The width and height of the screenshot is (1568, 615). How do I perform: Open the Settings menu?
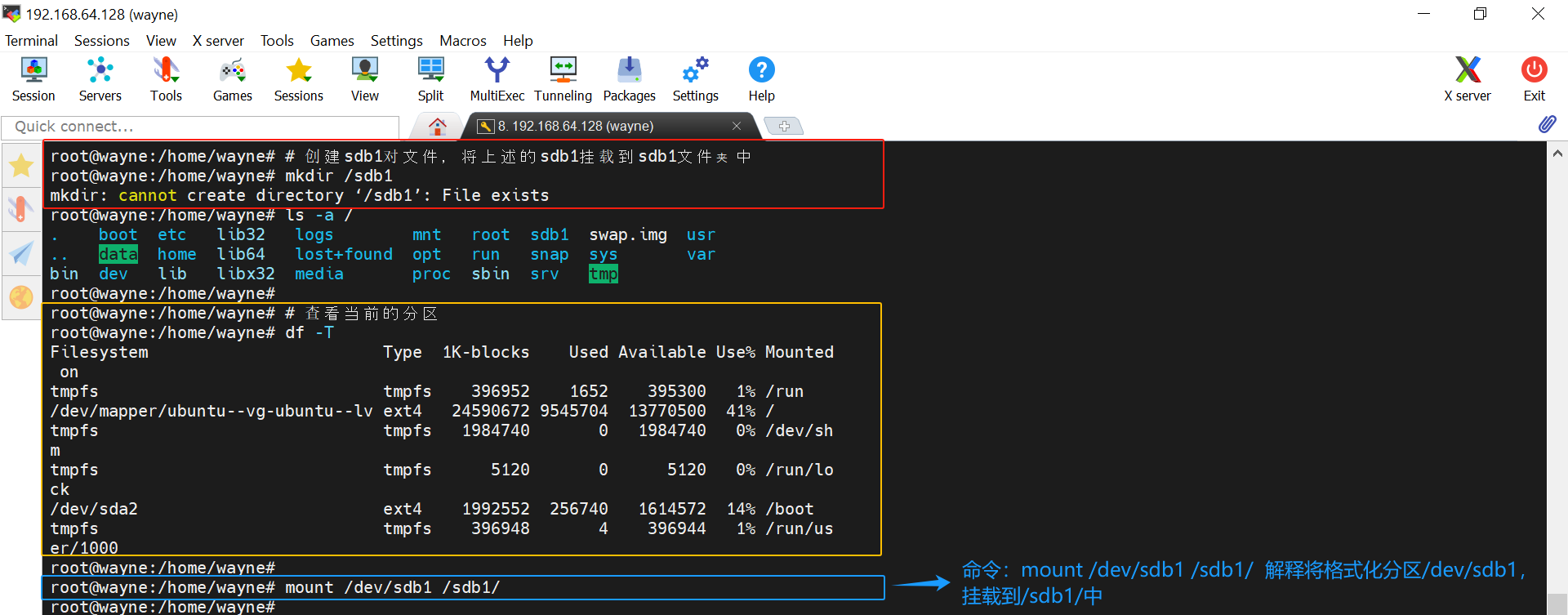coord(397,41)
